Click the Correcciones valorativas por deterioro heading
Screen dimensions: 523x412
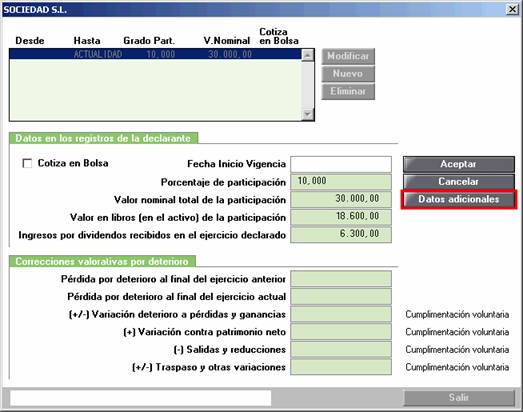point(102,262)
